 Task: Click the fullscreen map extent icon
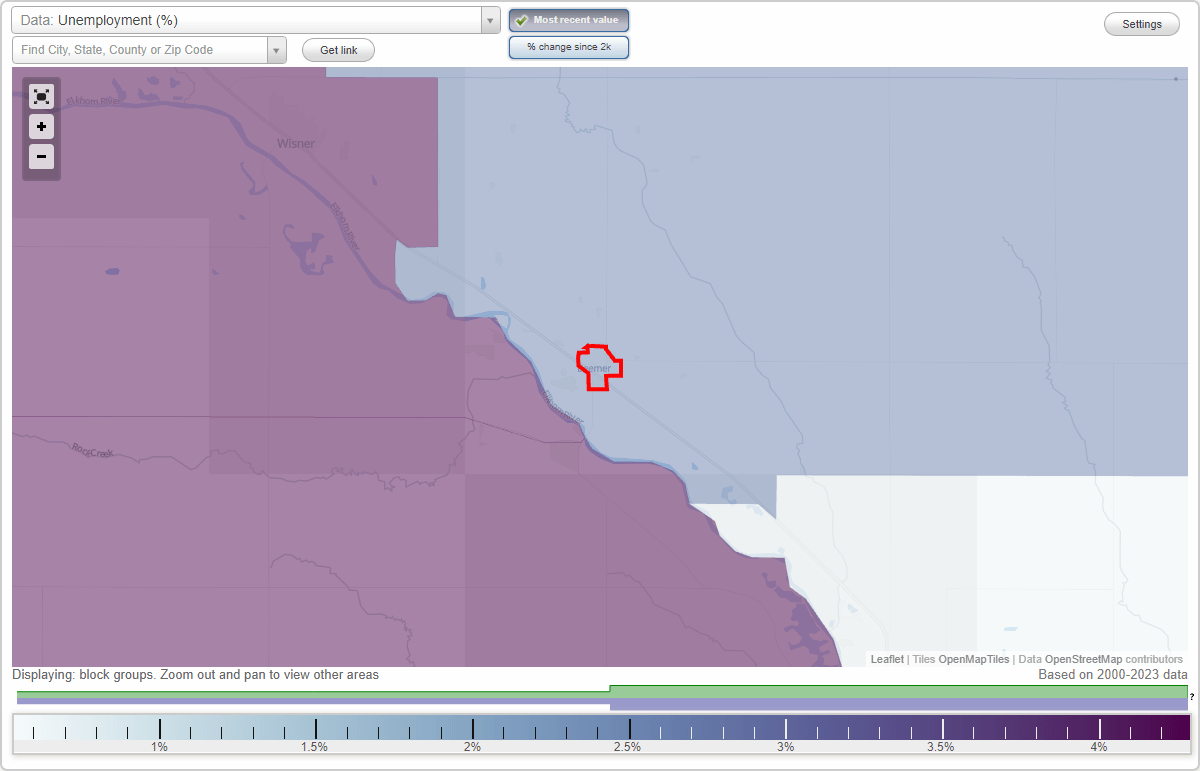(x=41, y=96)
